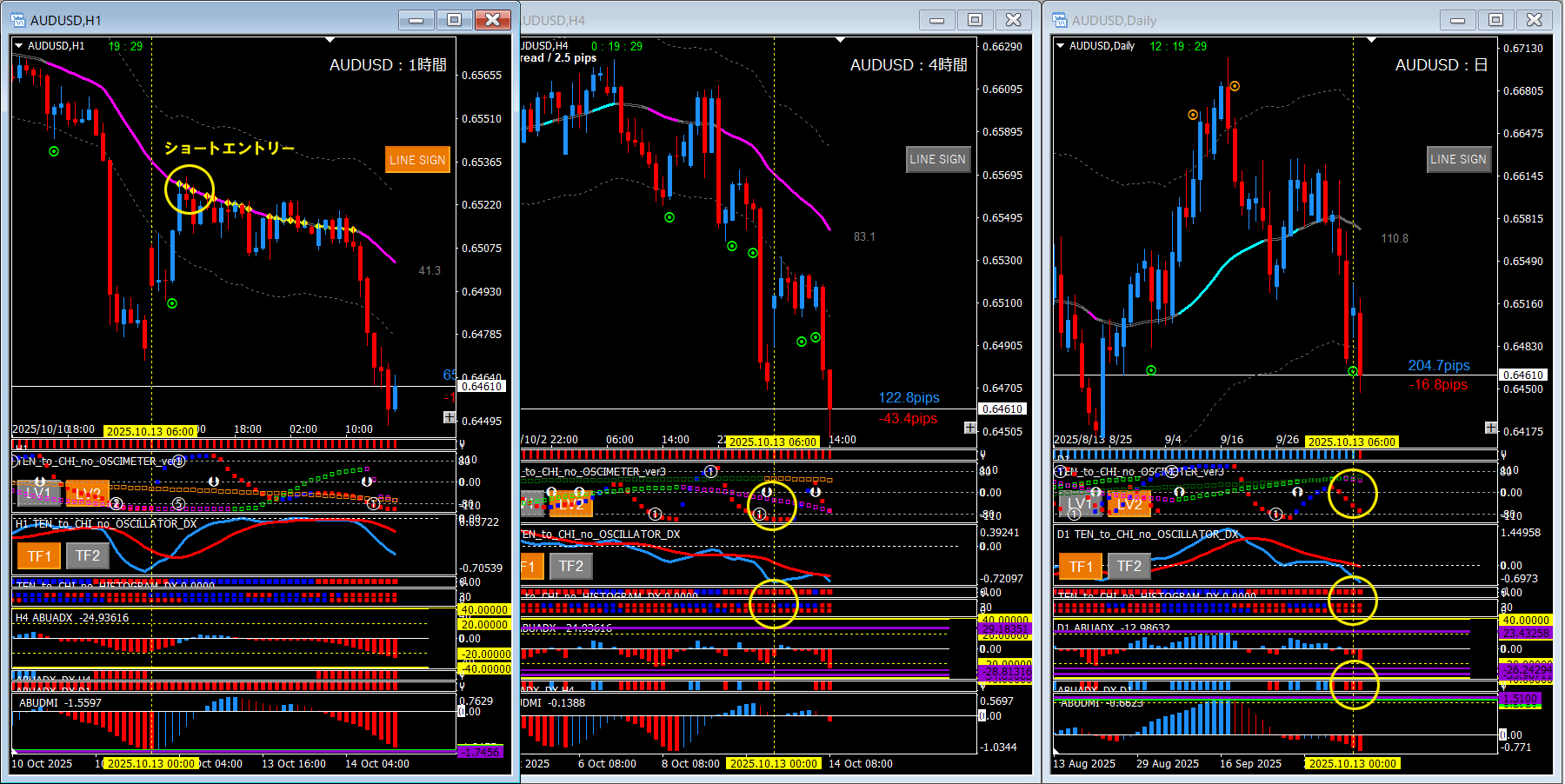The image size is (1565, 784).
Task: Click the AUDUSD,Daily window chart icon
Action: [x=1060, y=20]
